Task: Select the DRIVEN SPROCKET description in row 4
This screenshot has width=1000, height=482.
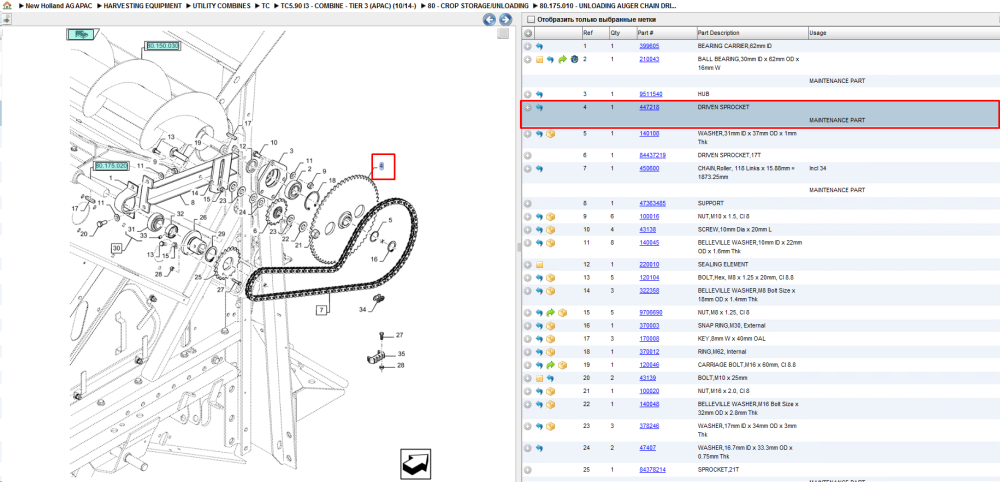Action: 724,107
